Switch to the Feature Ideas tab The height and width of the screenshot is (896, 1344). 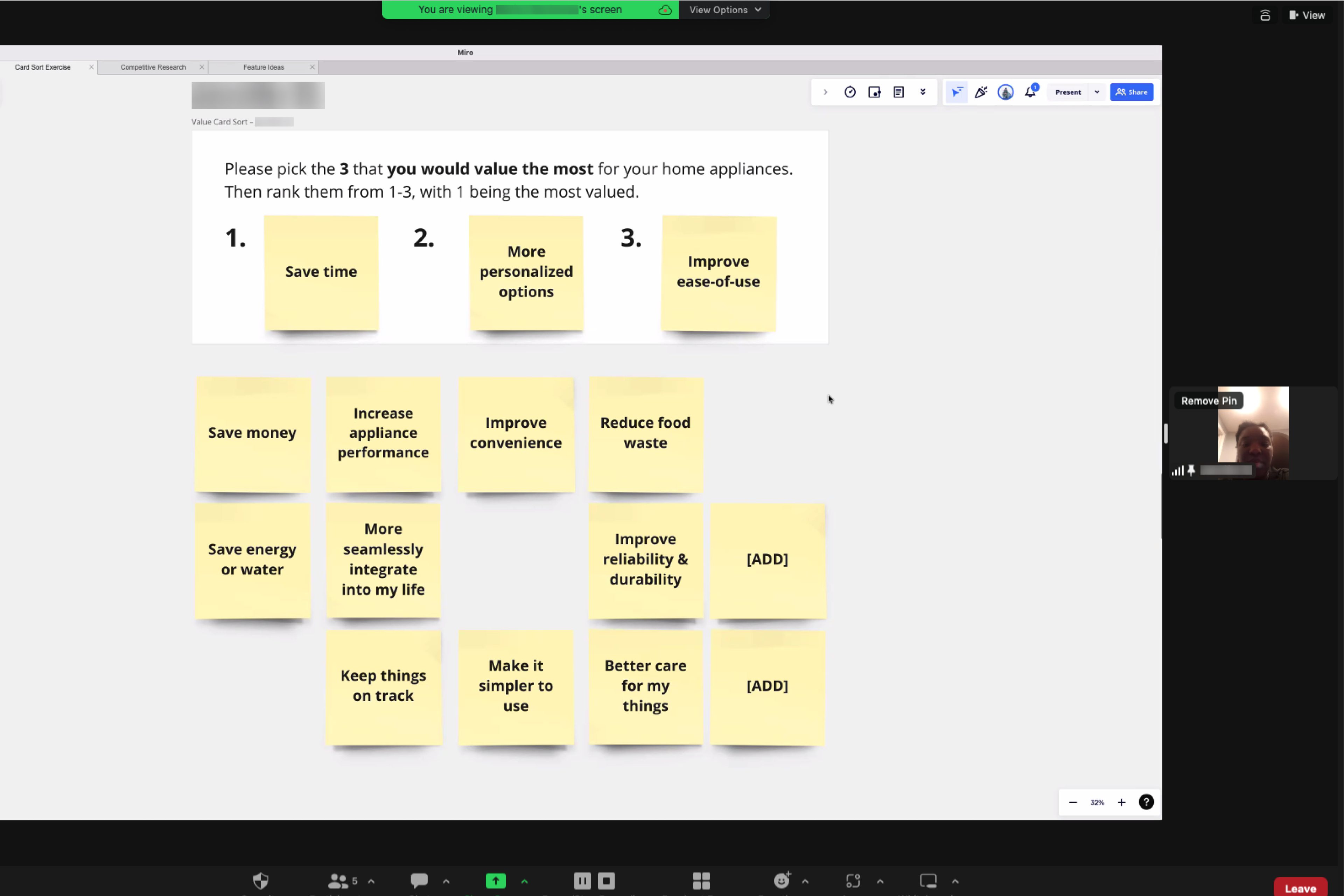[264, 68]
